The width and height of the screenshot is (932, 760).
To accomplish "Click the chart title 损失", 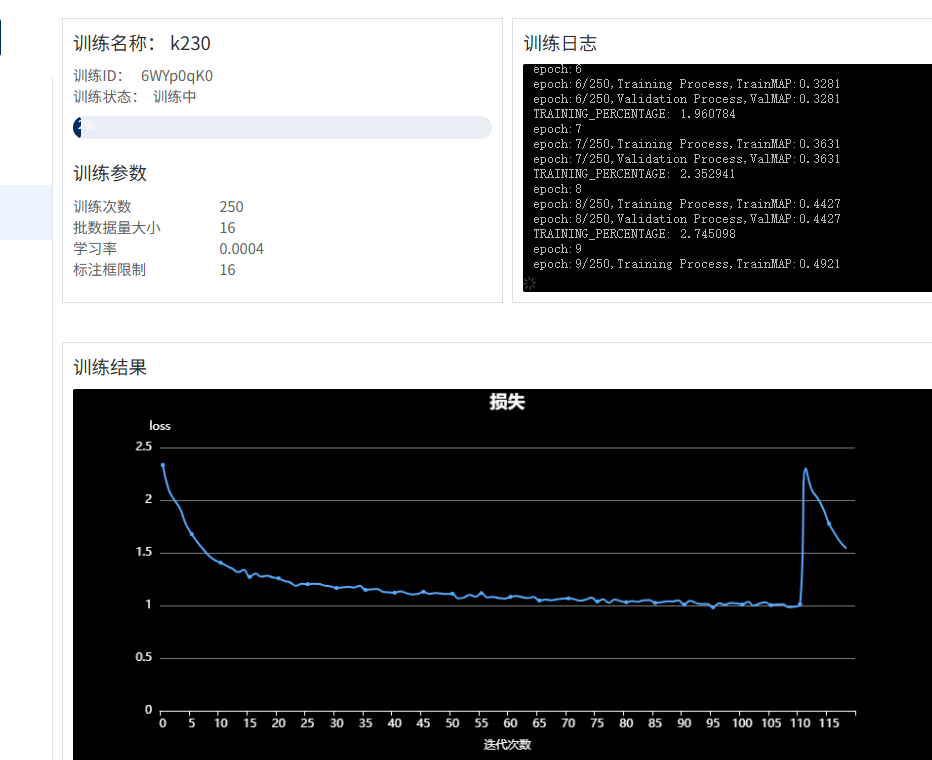I will click(507, 402).
